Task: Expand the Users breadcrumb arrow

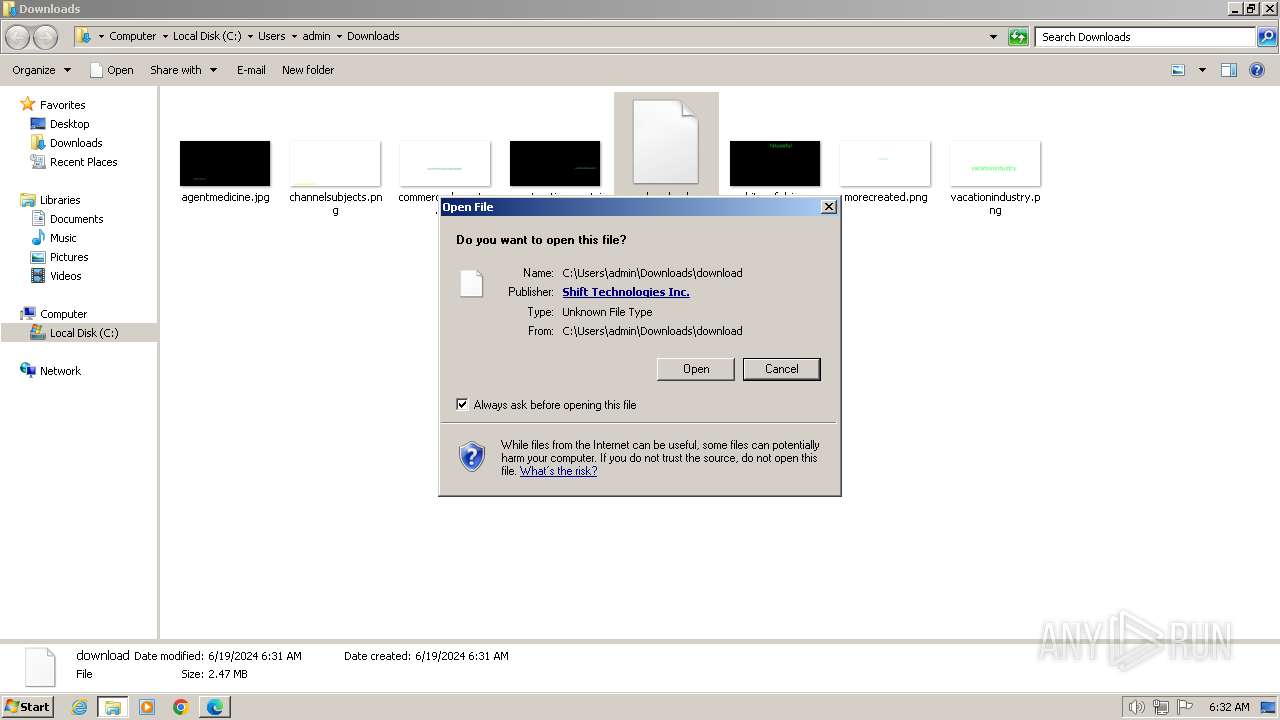Action: (x=294, y=36)
